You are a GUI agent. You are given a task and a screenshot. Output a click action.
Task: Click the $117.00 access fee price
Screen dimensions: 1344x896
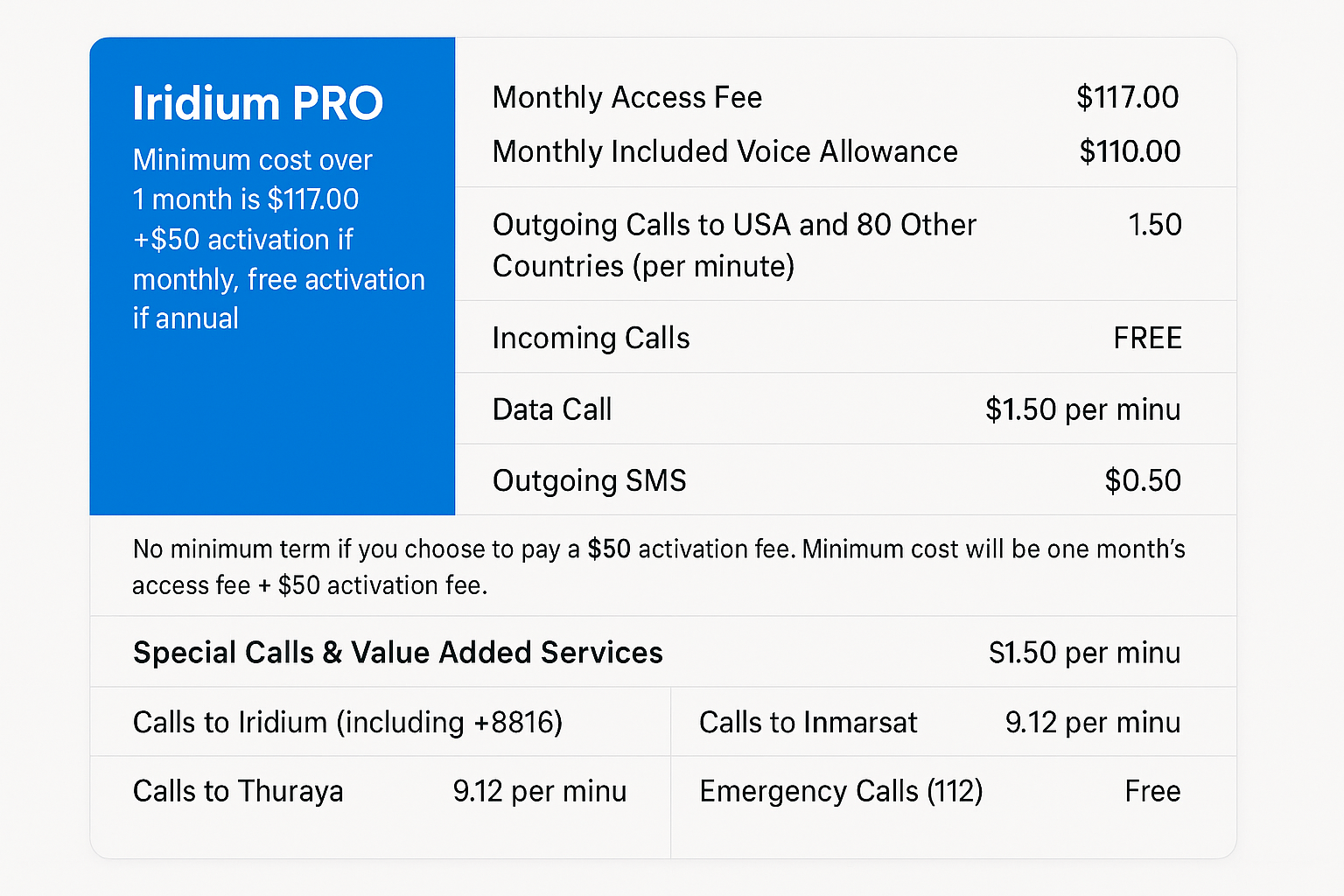(x=1127, y=97)
